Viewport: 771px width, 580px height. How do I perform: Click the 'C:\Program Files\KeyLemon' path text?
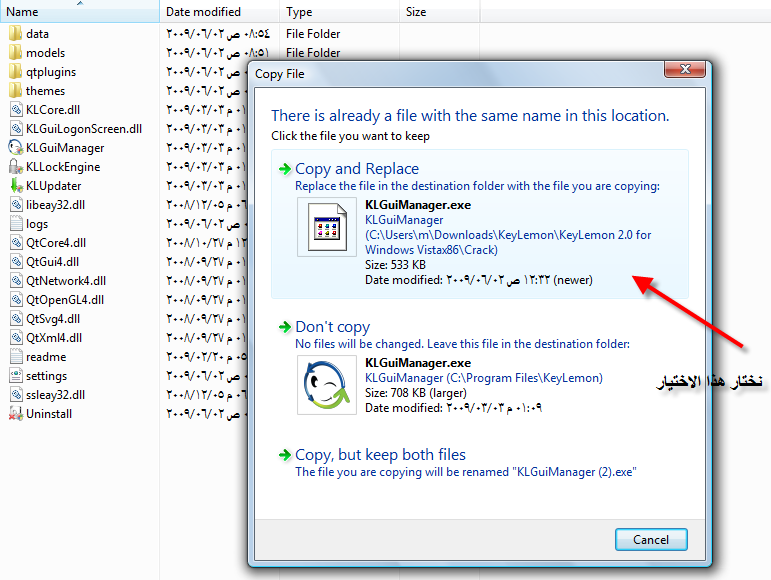click(x=524, y=377)
